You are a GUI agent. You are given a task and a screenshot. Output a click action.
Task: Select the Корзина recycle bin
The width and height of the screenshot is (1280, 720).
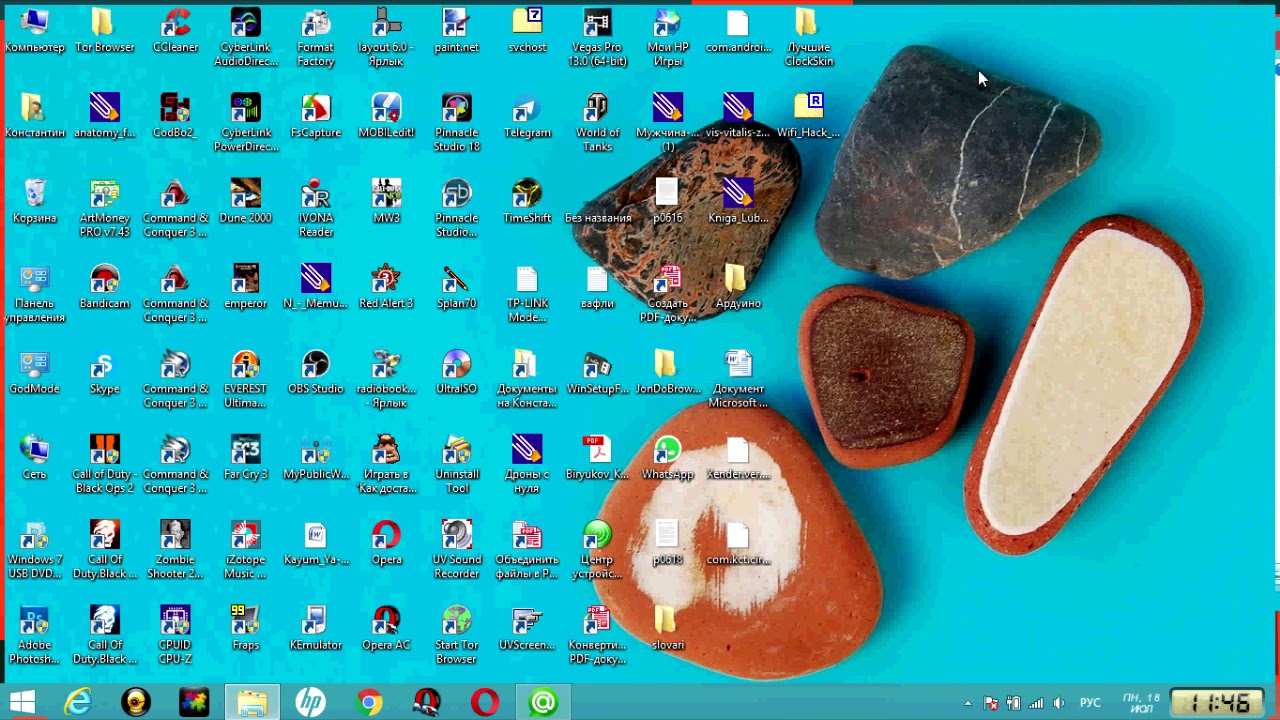34,201
